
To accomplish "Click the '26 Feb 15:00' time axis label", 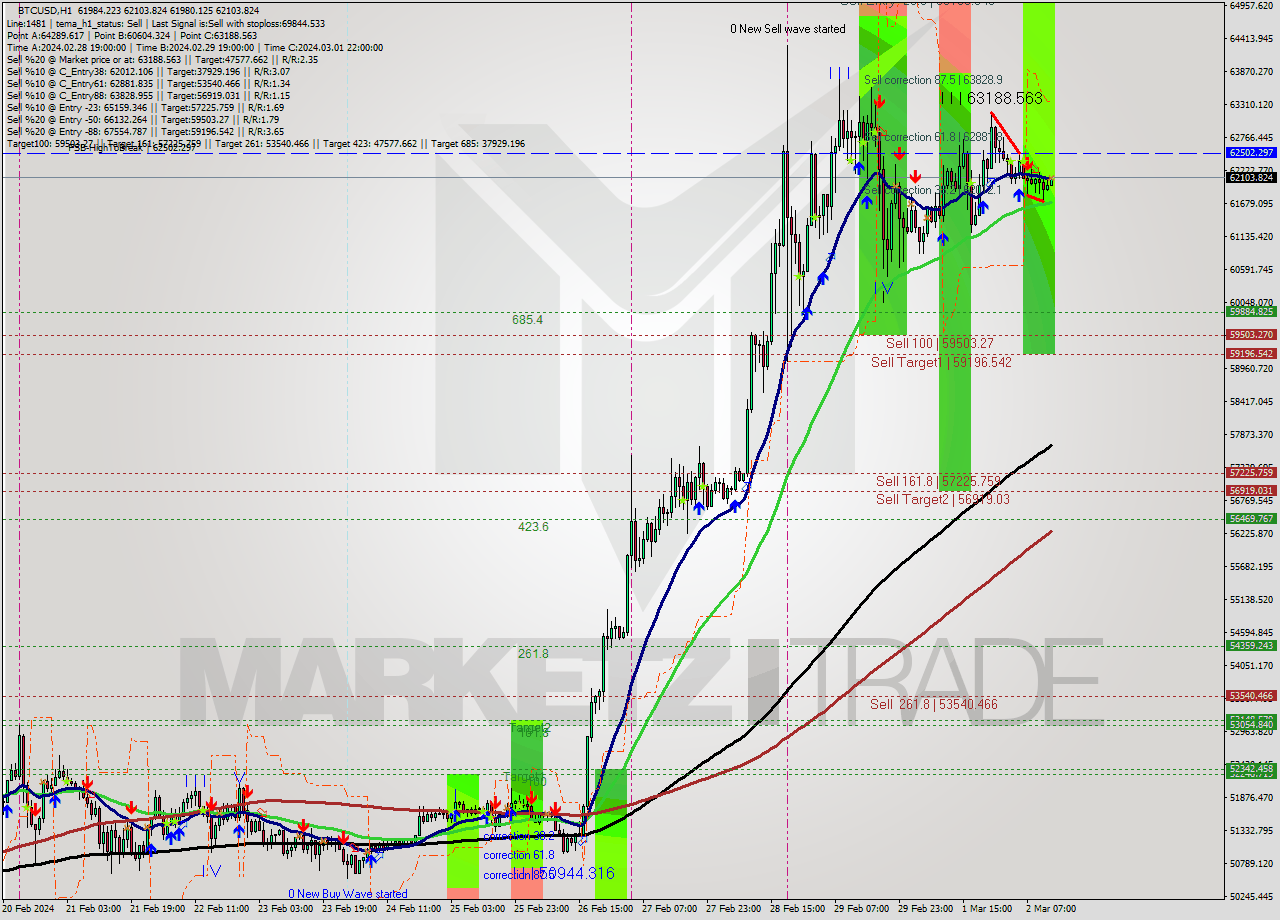I will click(x=604, y=909).
